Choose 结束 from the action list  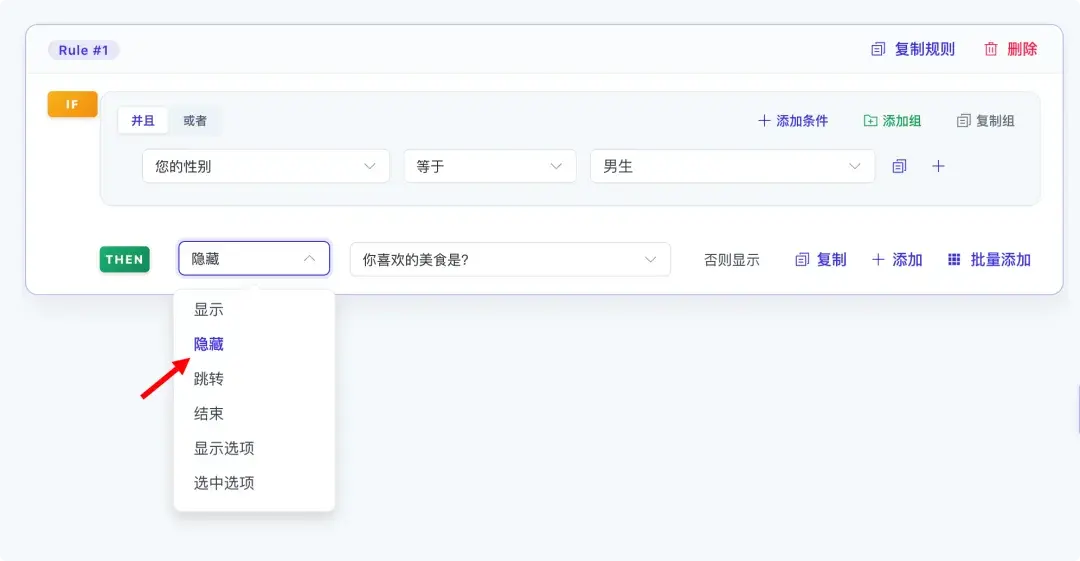click(254, 414)
